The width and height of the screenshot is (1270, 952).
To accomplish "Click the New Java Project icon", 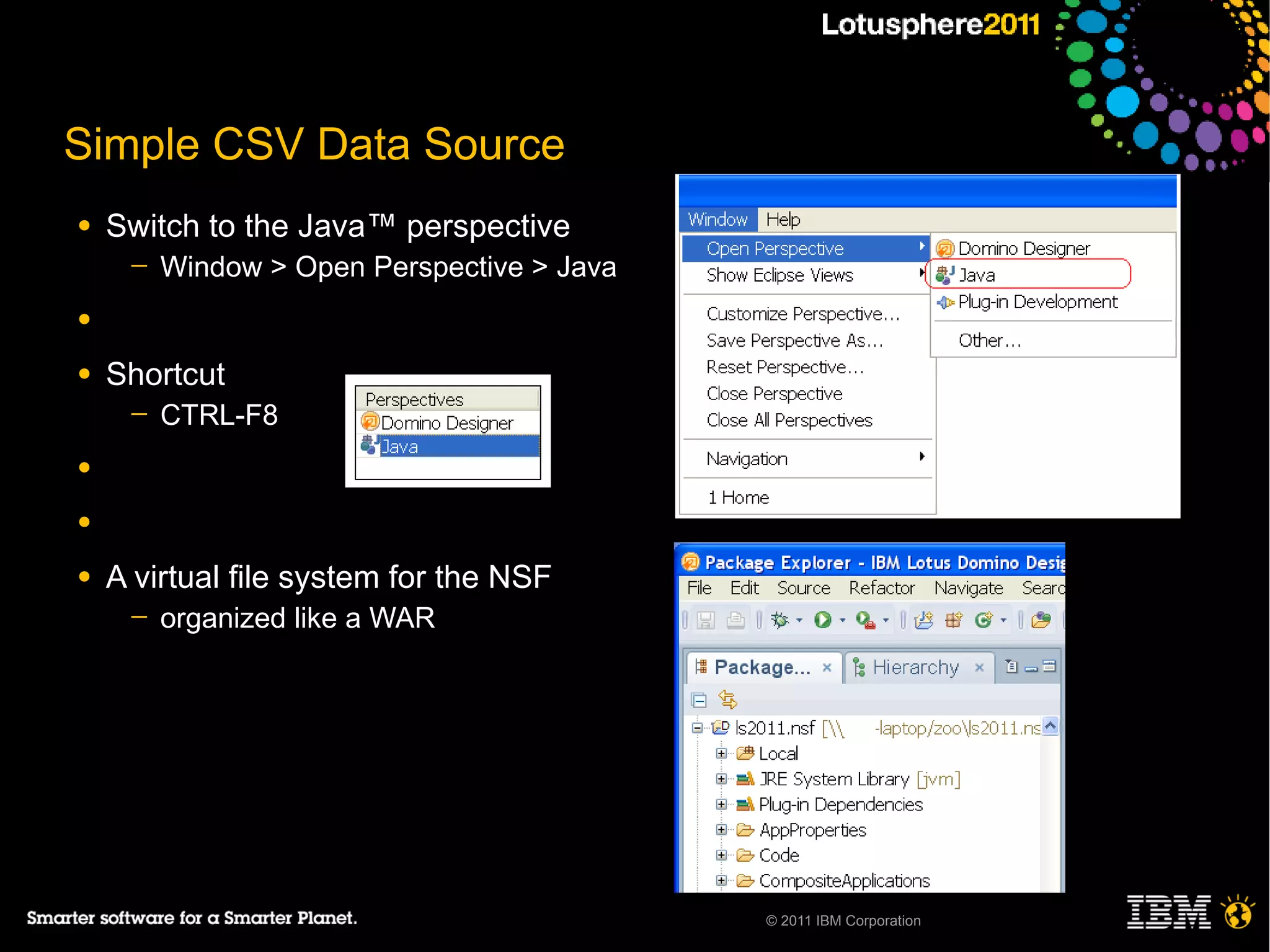I will point(924,620).
